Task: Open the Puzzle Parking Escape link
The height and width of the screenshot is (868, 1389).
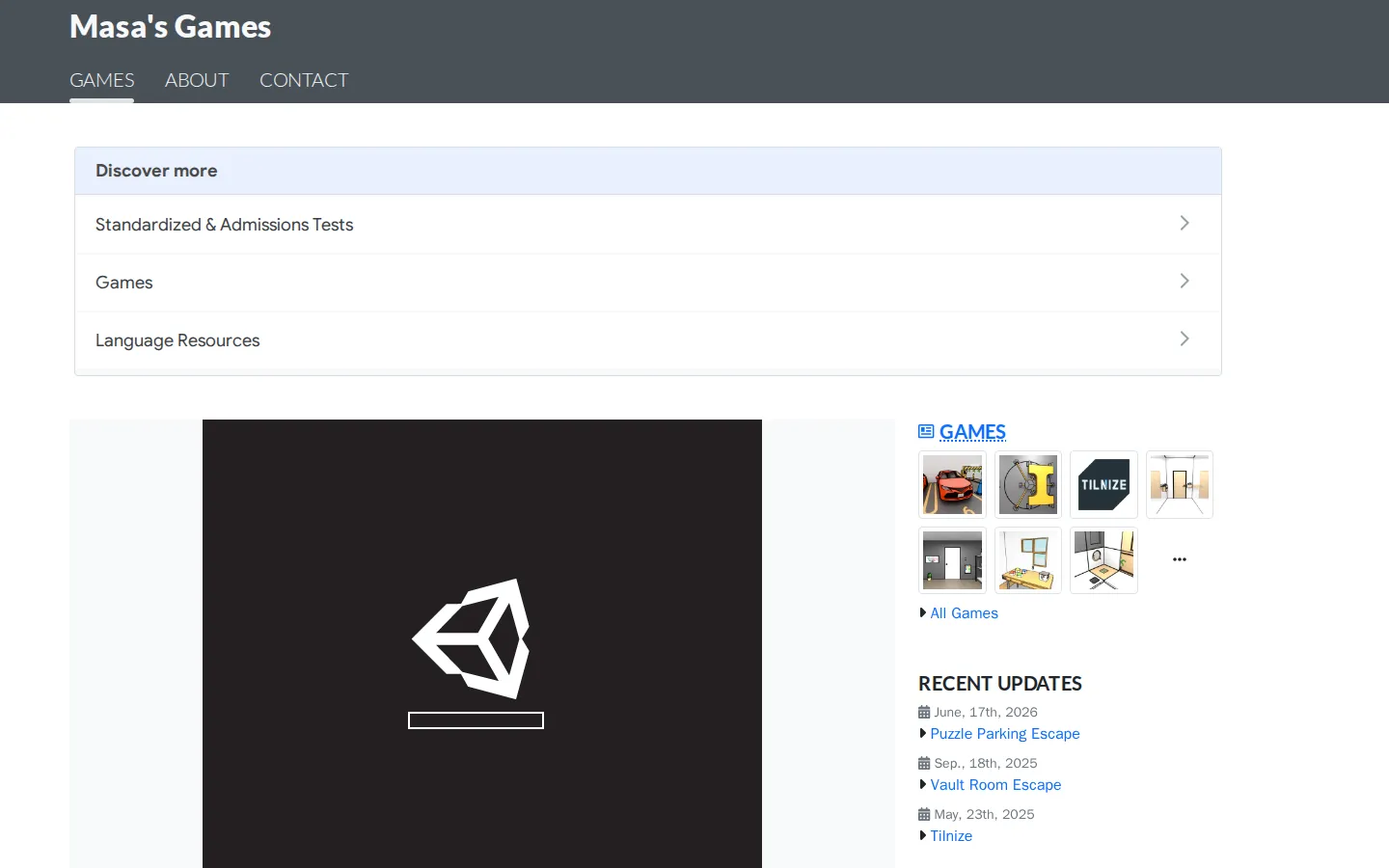Action: pos(1005,734)
